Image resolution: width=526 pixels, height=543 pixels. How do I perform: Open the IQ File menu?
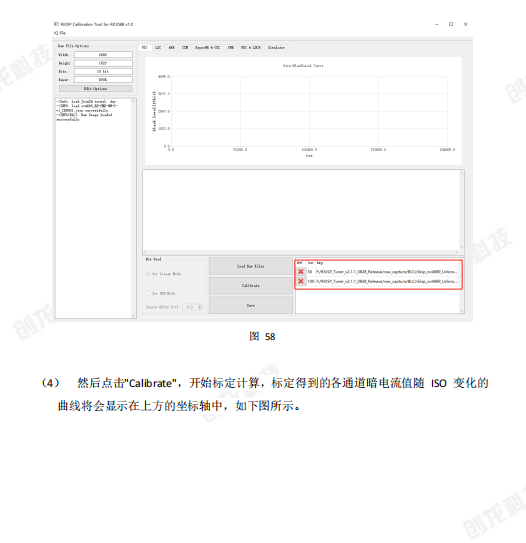(60, 33)
